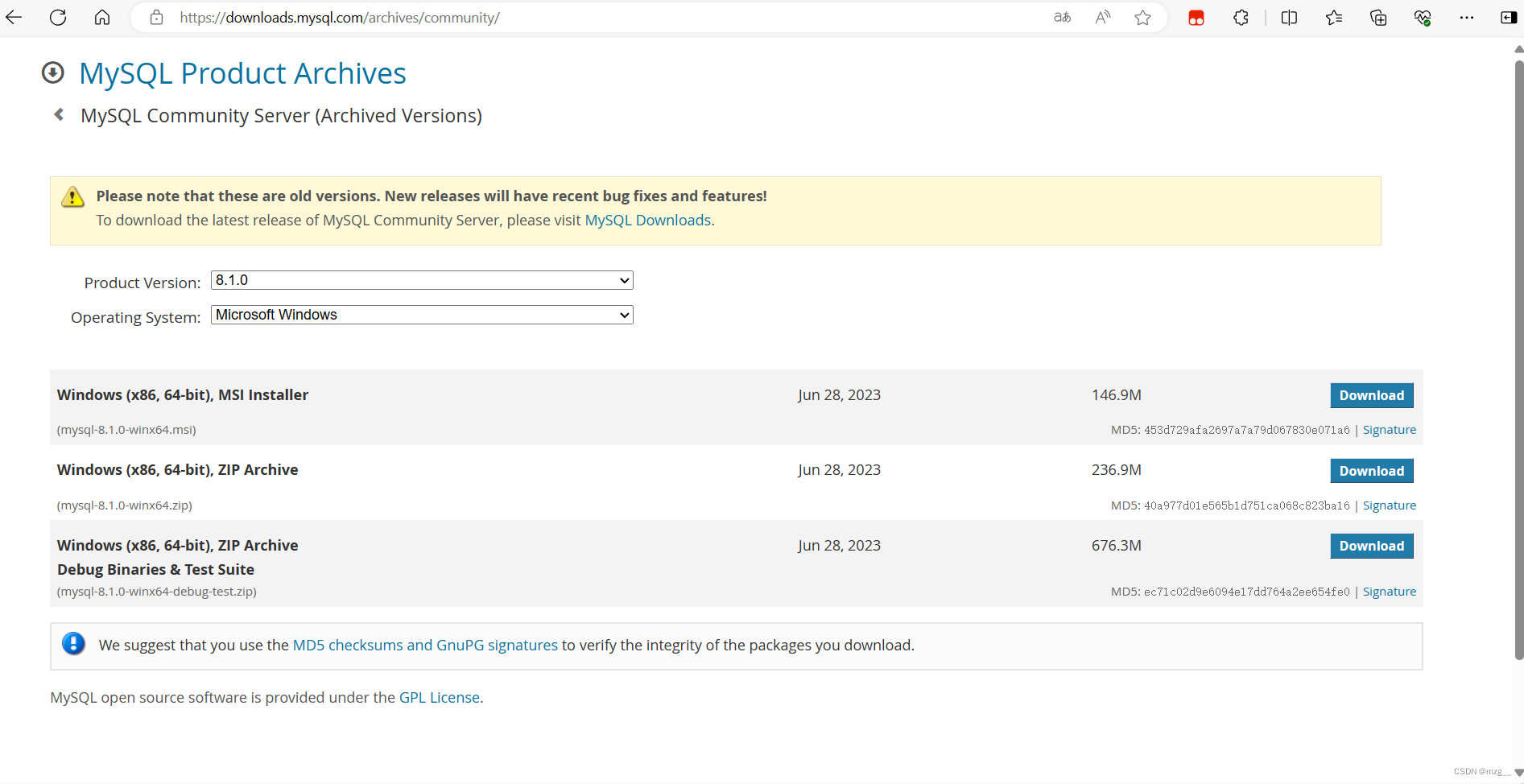Activate the read aloud icon
Viewport: 1524px width, 784px height.
(x=1102, y=17)
